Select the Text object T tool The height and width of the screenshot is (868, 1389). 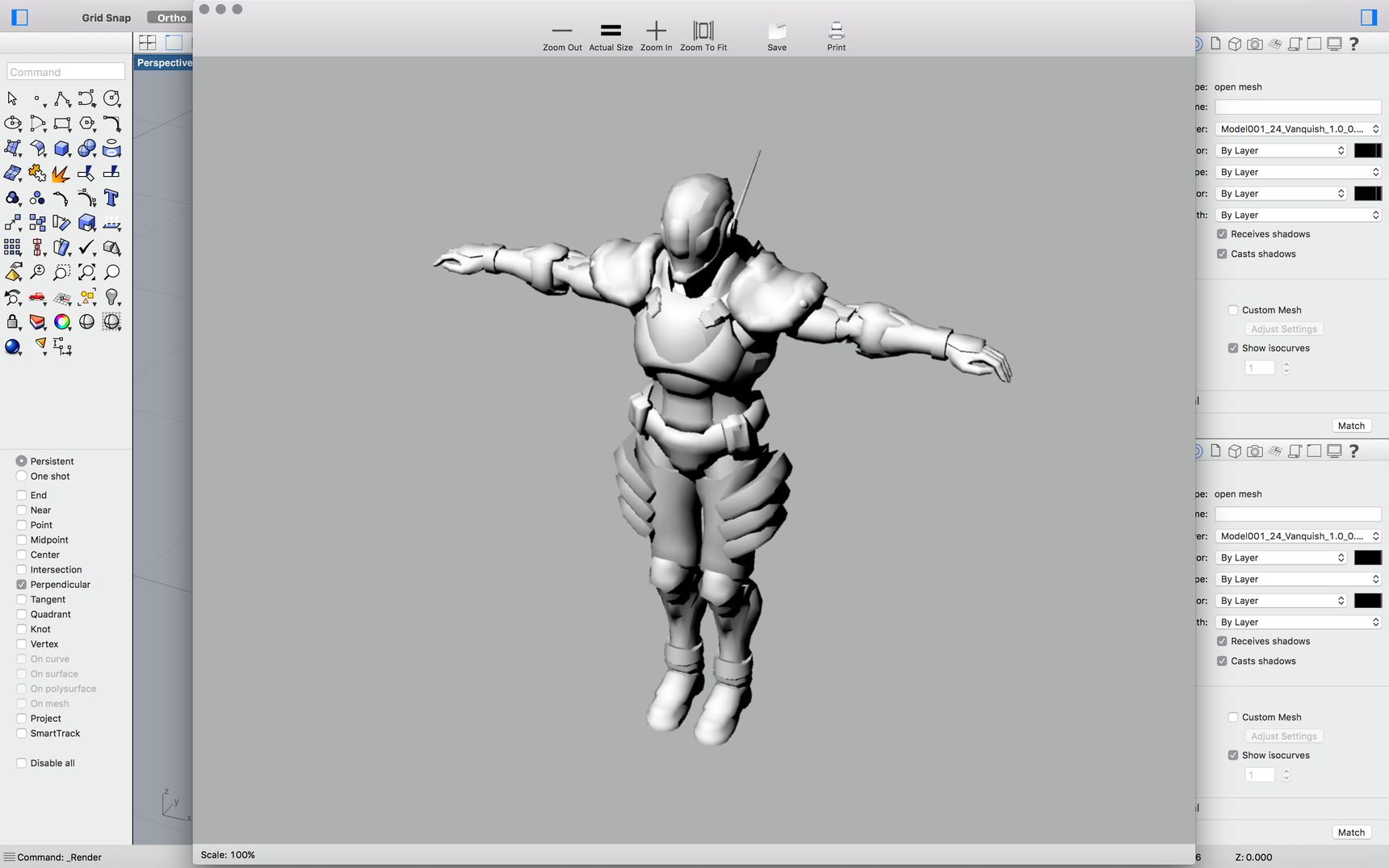point(111,198)
